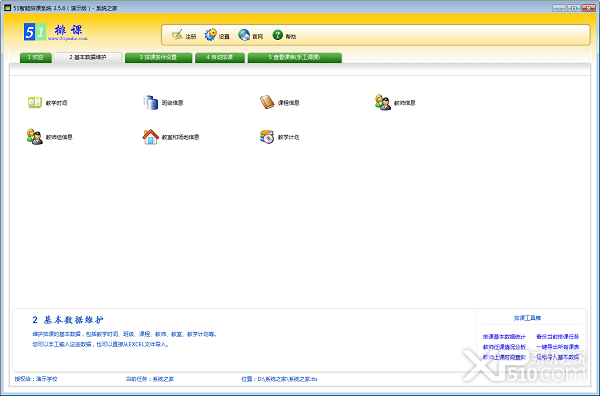Open the 教室和场地信息 house icon

click(x=151, y=137)
